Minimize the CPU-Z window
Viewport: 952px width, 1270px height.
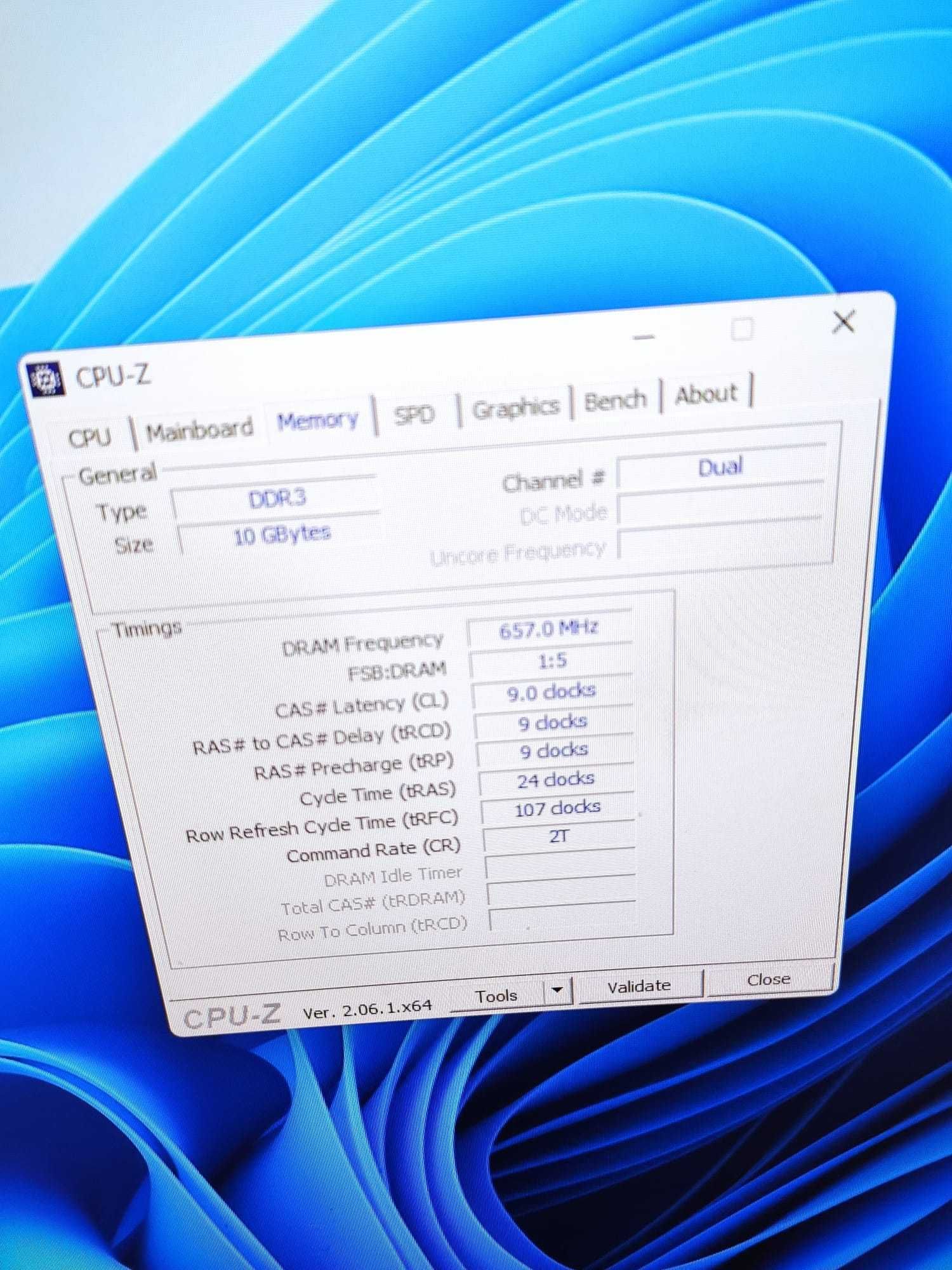(x=644, y=337)
